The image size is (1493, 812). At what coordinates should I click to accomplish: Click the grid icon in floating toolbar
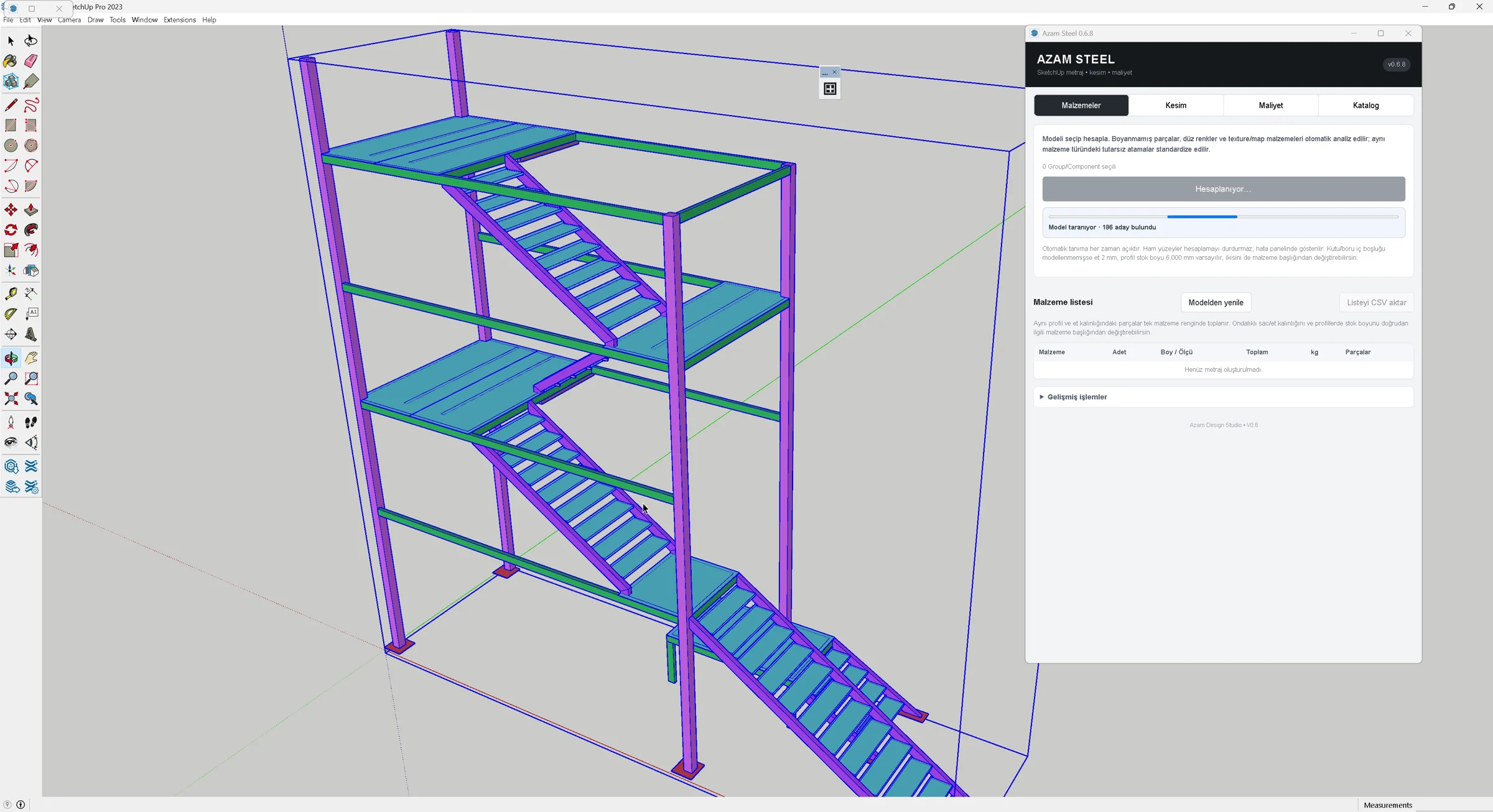click(x=830, y=89)
